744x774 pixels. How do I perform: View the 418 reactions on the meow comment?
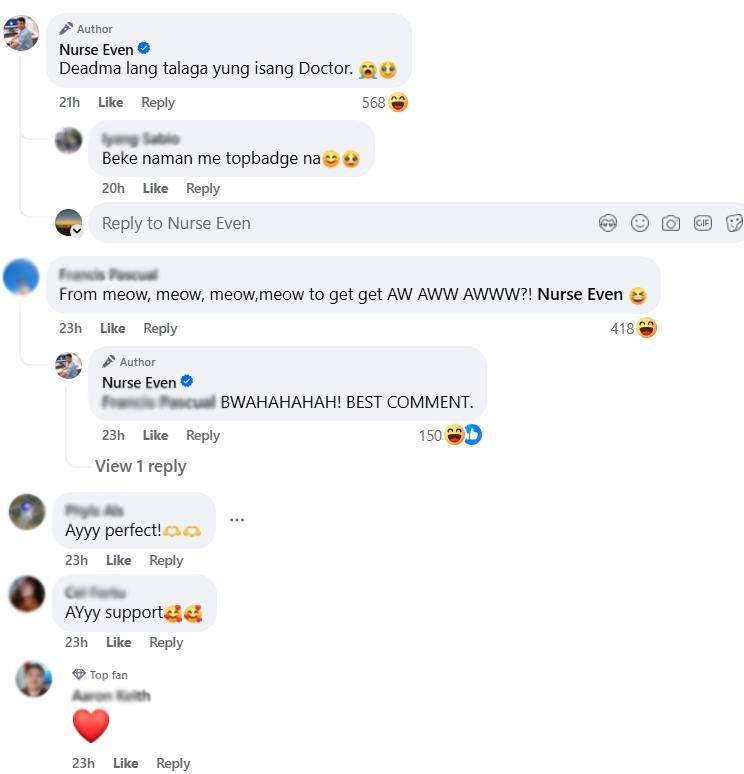coord(633,328)
